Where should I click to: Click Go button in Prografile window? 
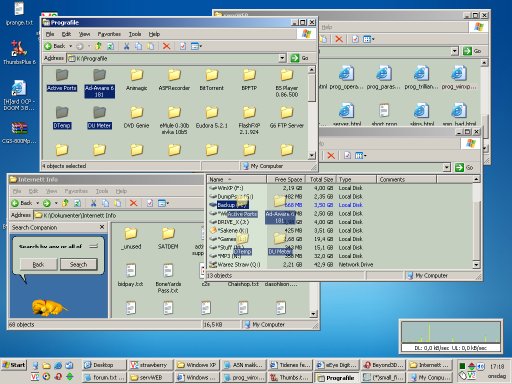pyautogui.click(x=300, y=58)
